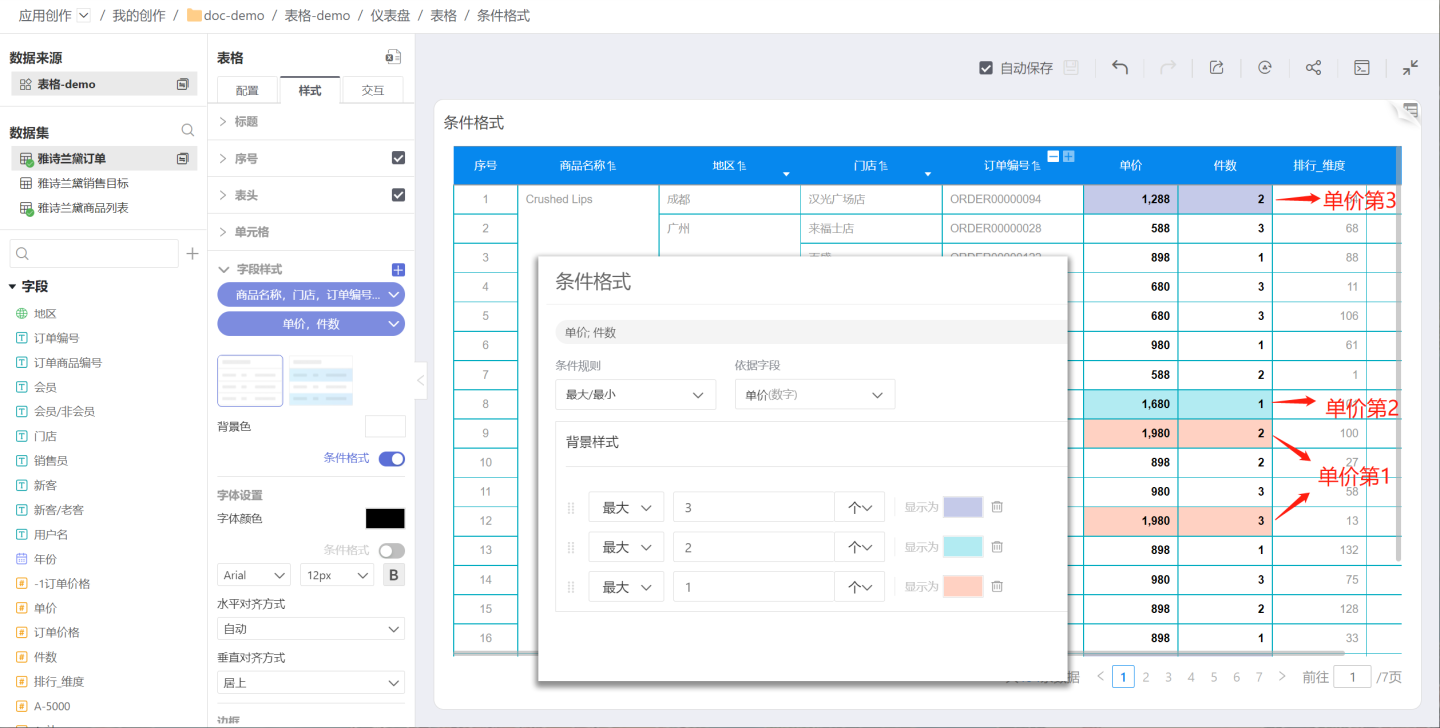Uncheck the 自动保存 checkbox

(986, 68)
